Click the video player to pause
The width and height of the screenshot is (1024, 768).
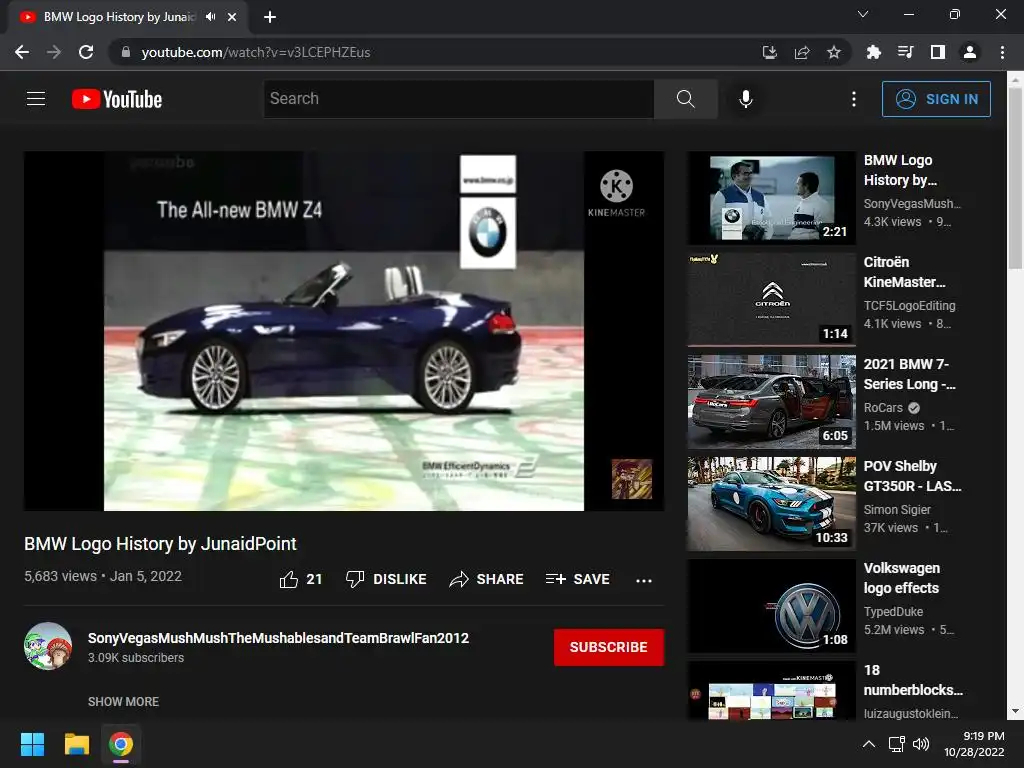pos(344,331)
